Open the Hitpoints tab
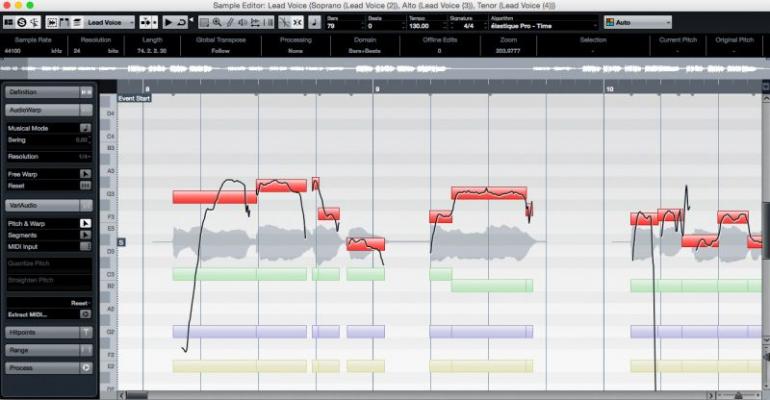 [42, 332]
